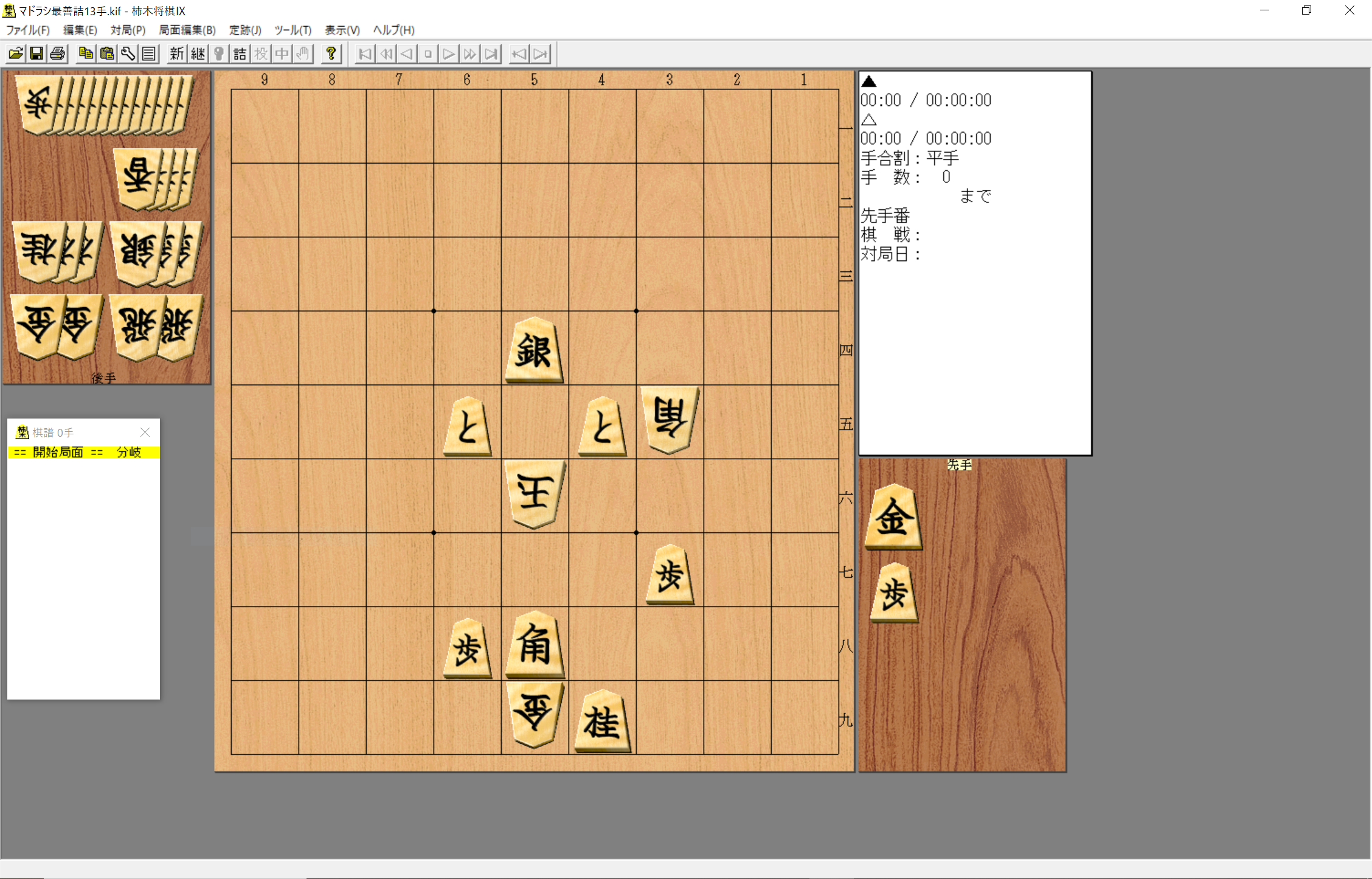The width and height of the screenshot is (1372, 879).
Task: Open the 局面編集(B) menu
Action: tap(187, 30)
